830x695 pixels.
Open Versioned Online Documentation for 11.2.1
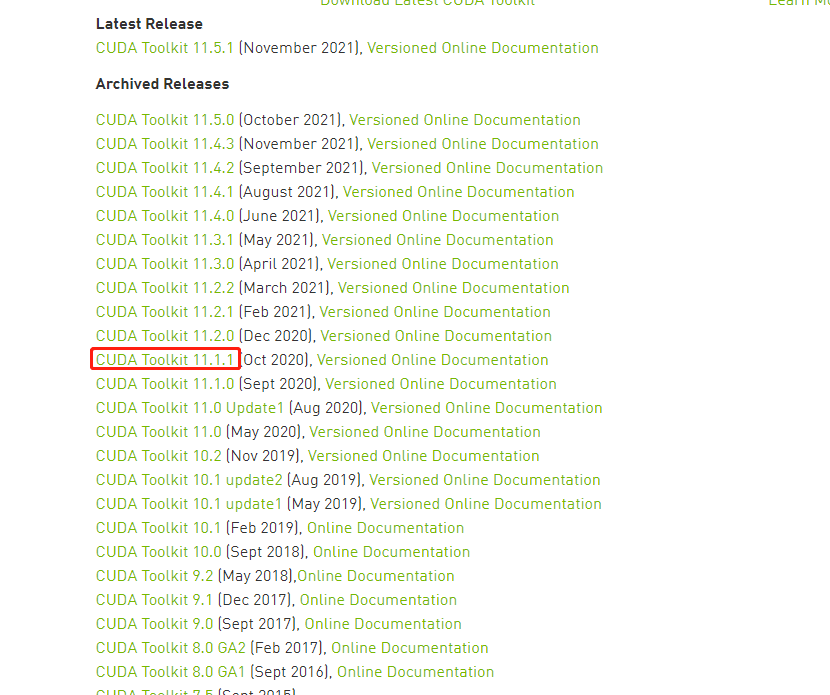[x=435, y=312]
